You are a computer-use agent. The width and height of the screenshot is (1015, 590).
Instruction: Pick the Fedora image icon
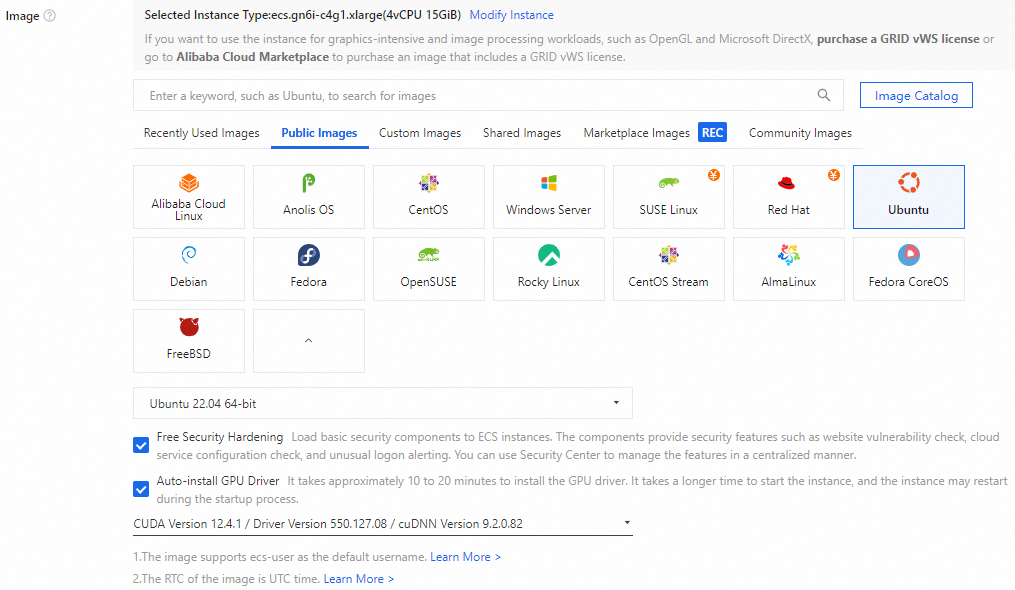(x=308, y=255)
